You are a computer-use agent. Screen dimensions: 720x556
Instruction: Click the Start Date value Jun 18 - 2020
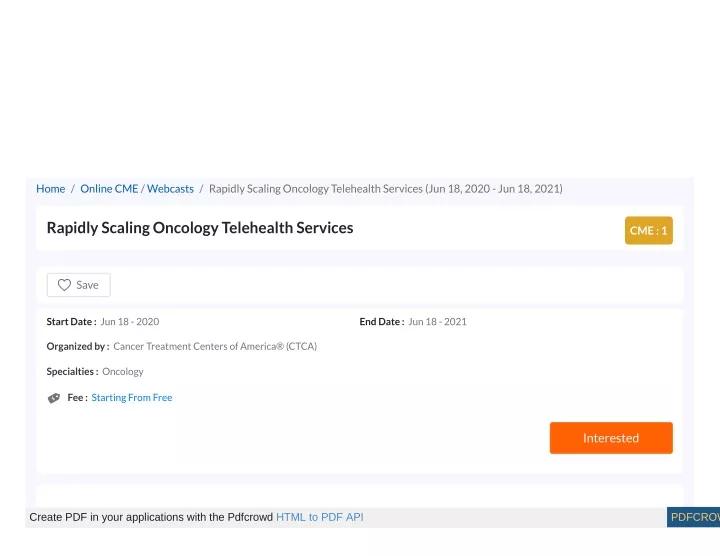tap(130, 322)
